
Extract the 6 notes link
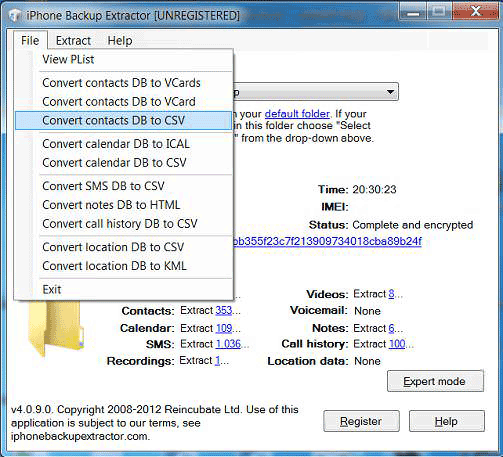click(391, 328)
